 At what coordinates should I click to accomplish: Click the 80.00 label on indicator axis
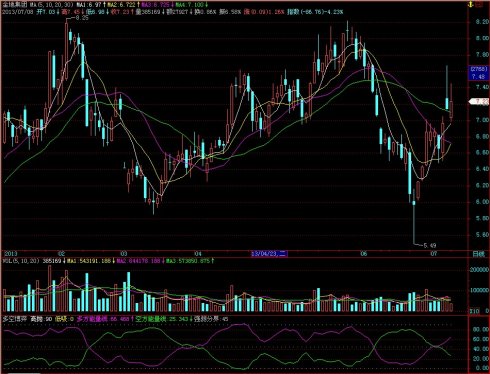481,330
